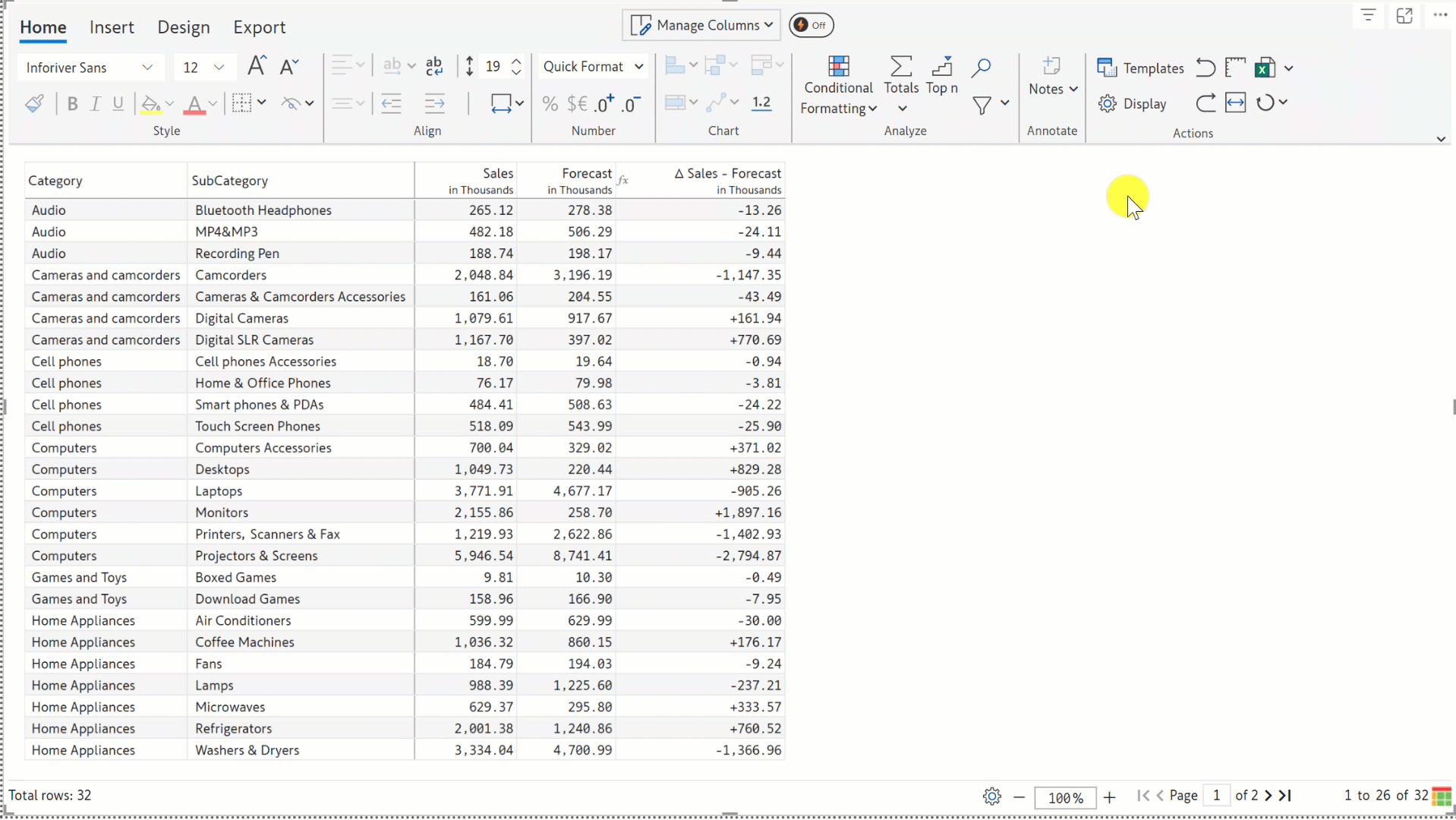Open the Quick Format dropdown
The height and width of the screenshot is (820, 1456).
(593, 66)
